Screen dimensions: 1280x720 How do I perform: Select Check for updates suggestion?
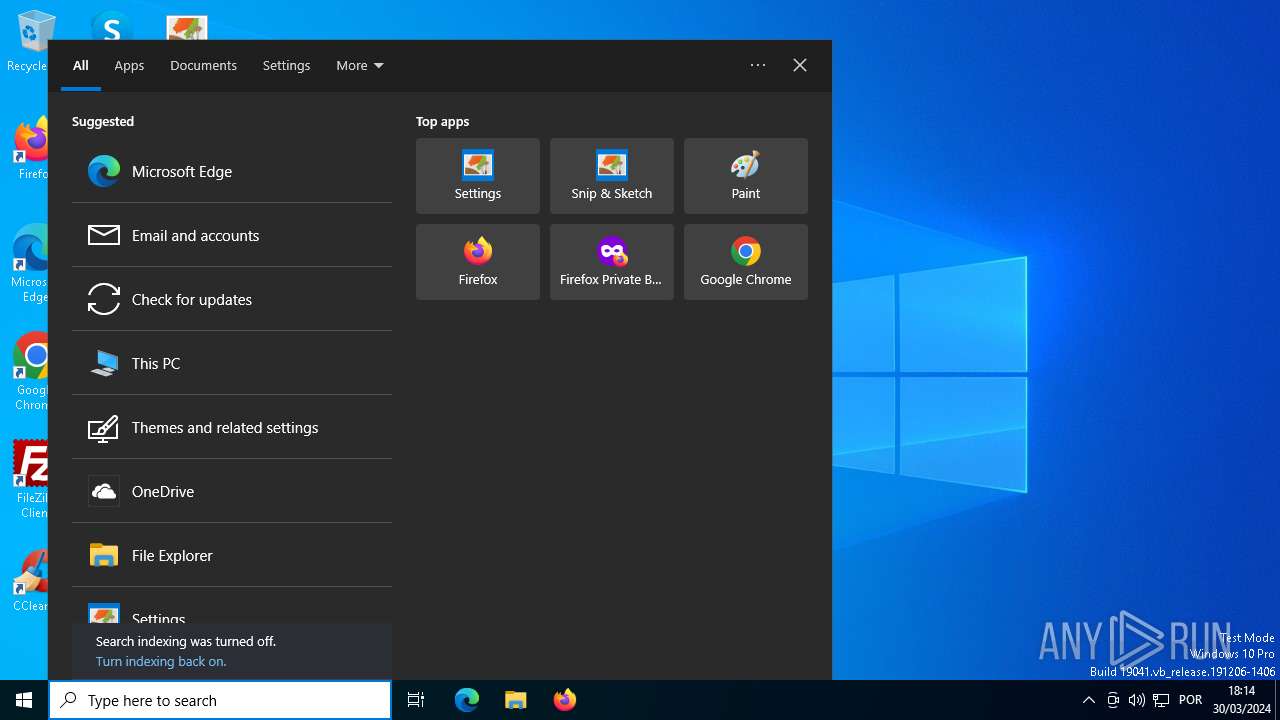232,299
